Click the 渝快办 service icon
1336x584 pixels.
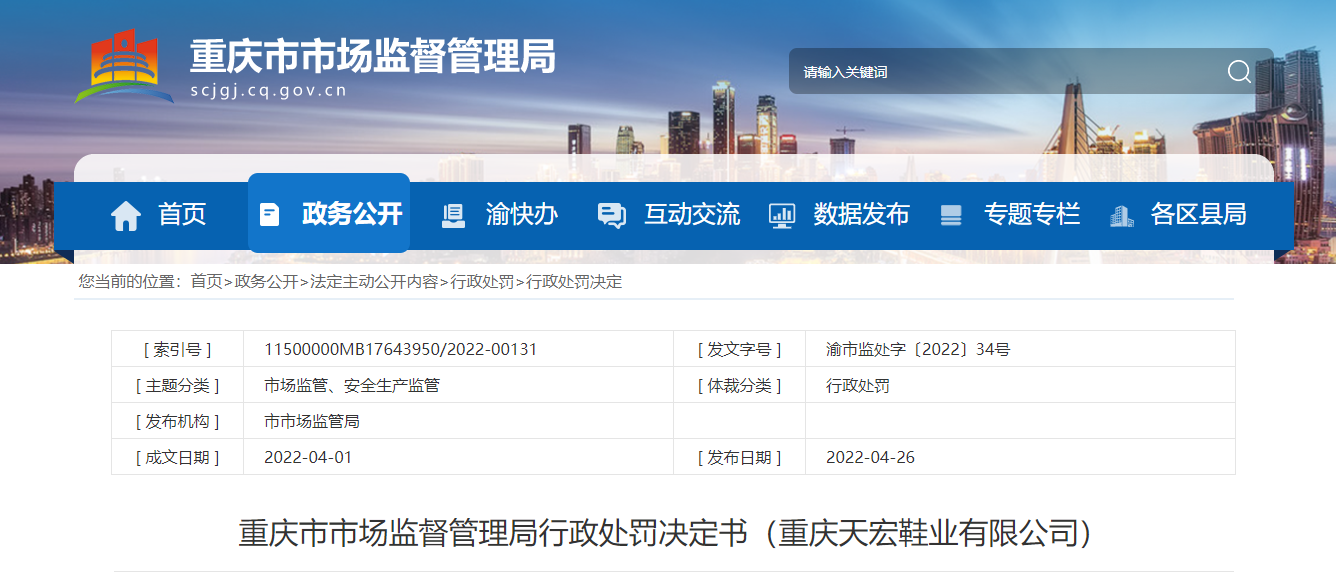[x=453, y=215]
